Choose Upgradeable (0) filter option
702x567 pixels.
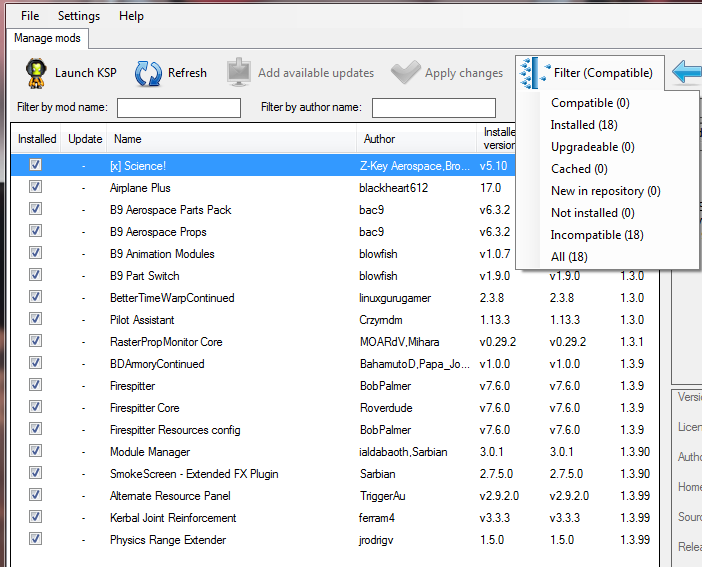(x=593, y=147)
